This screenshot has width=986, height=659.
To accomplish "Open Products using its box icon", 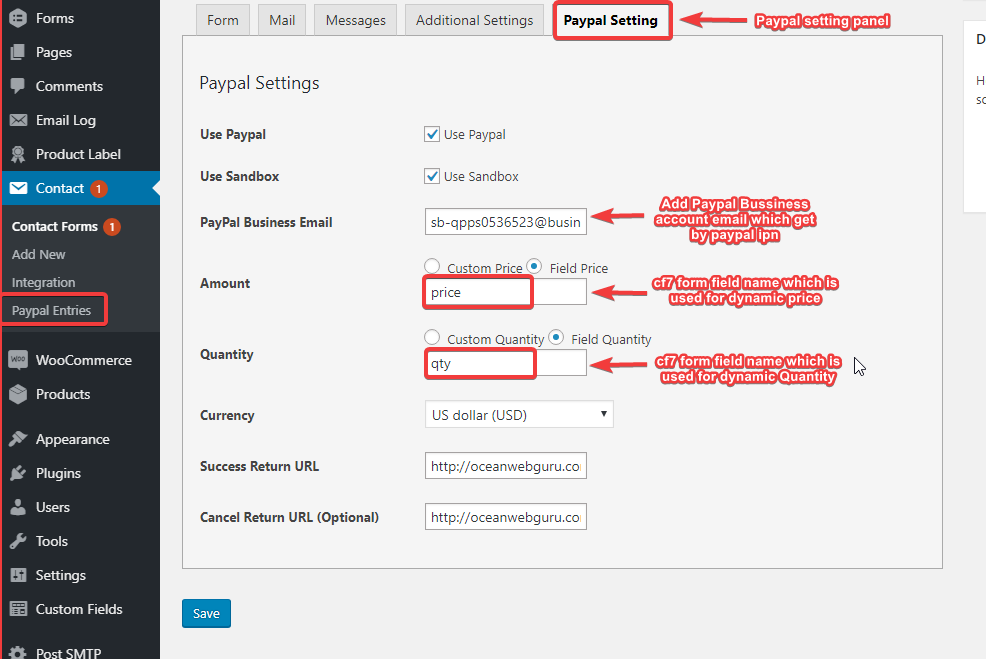I will pos(18,394).
